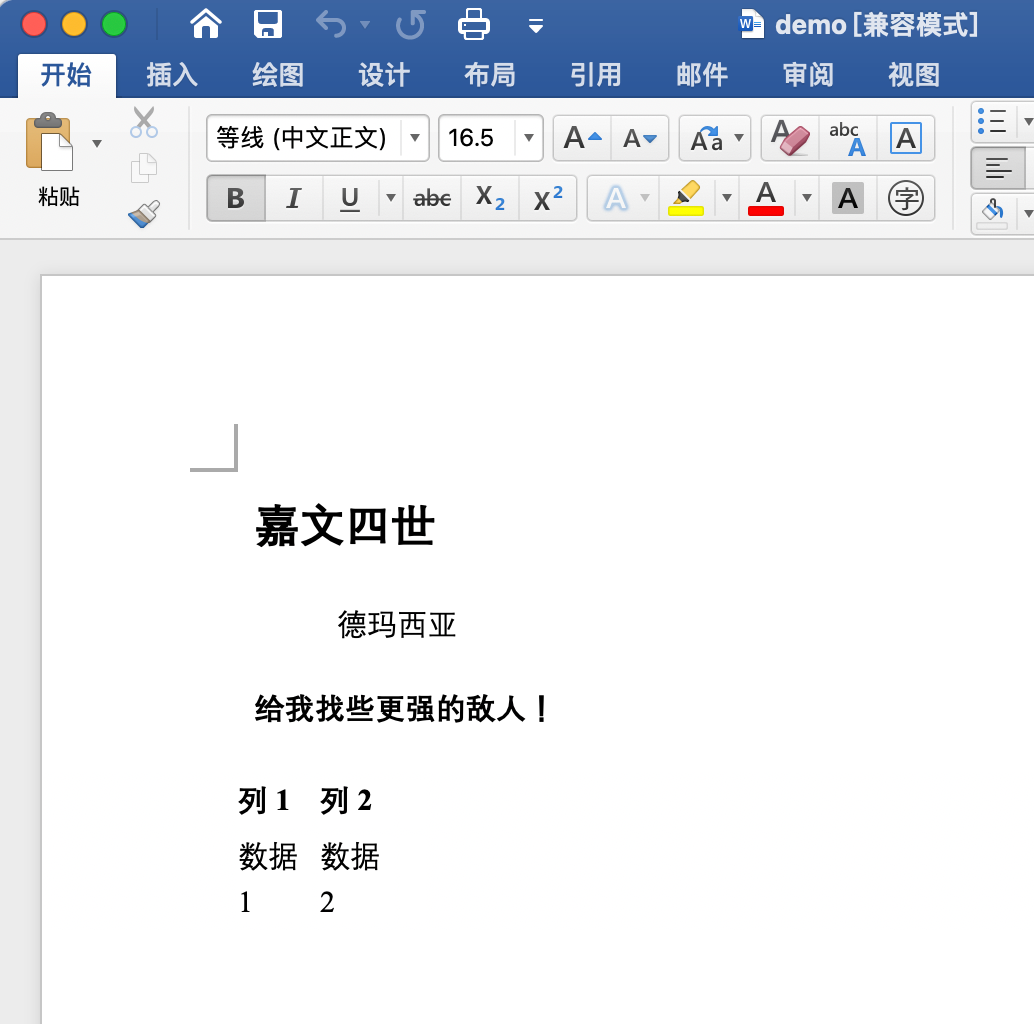Activate the format painter brush
1034x1024 pixels.
click(144, 214)
